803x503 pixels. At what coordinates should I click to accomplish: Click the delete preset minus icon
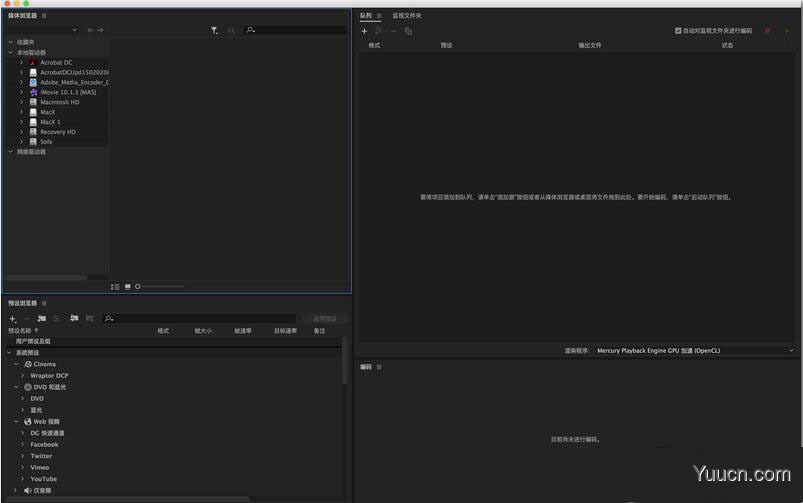click(27, 319)
